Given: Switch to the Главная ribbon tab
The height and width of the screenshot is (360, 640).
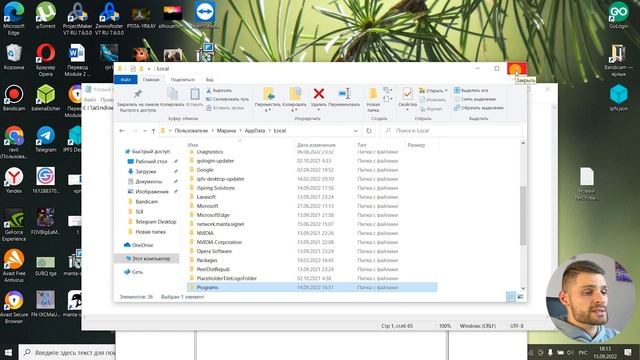Looking at the screenshot, I should point(151,80).
